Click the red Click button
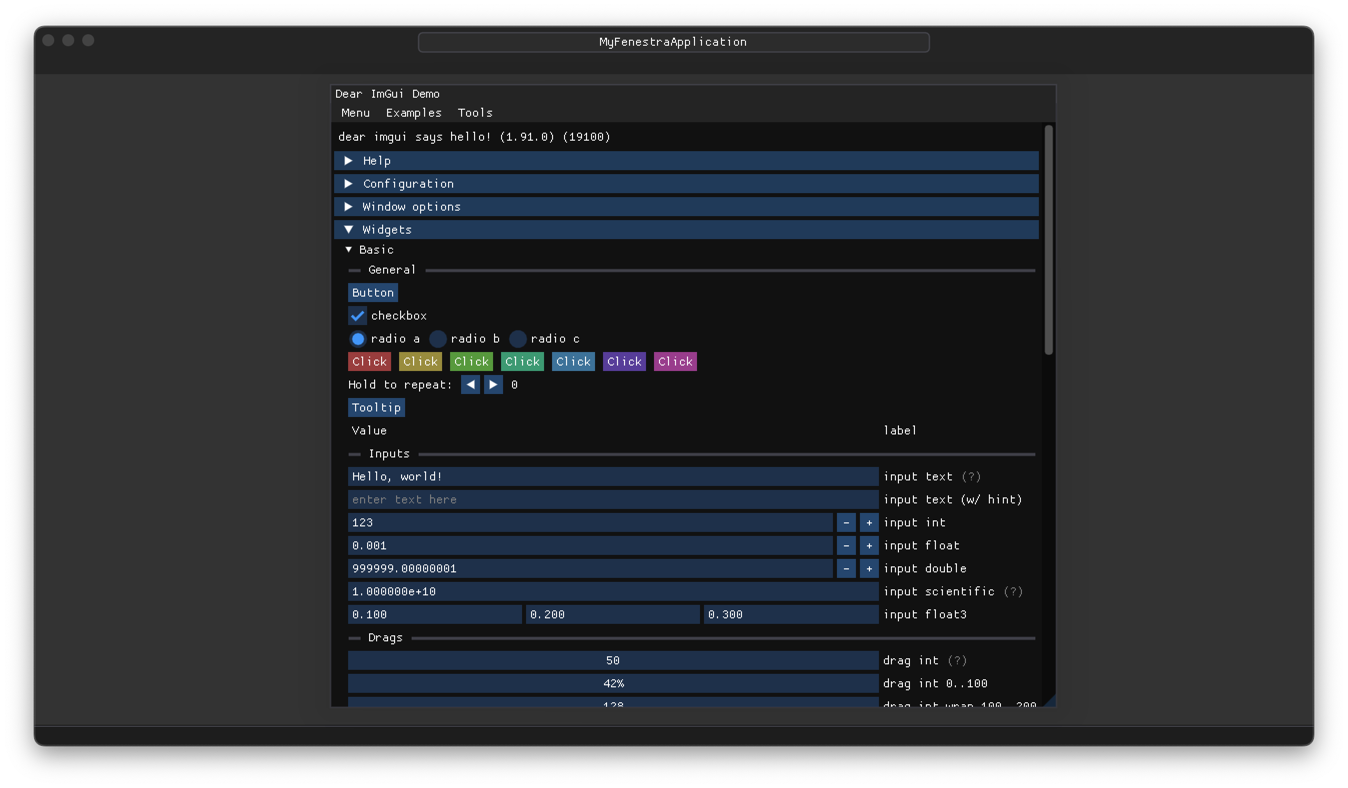The width and height of the screenshot is (1348, 788). [369, 361]
